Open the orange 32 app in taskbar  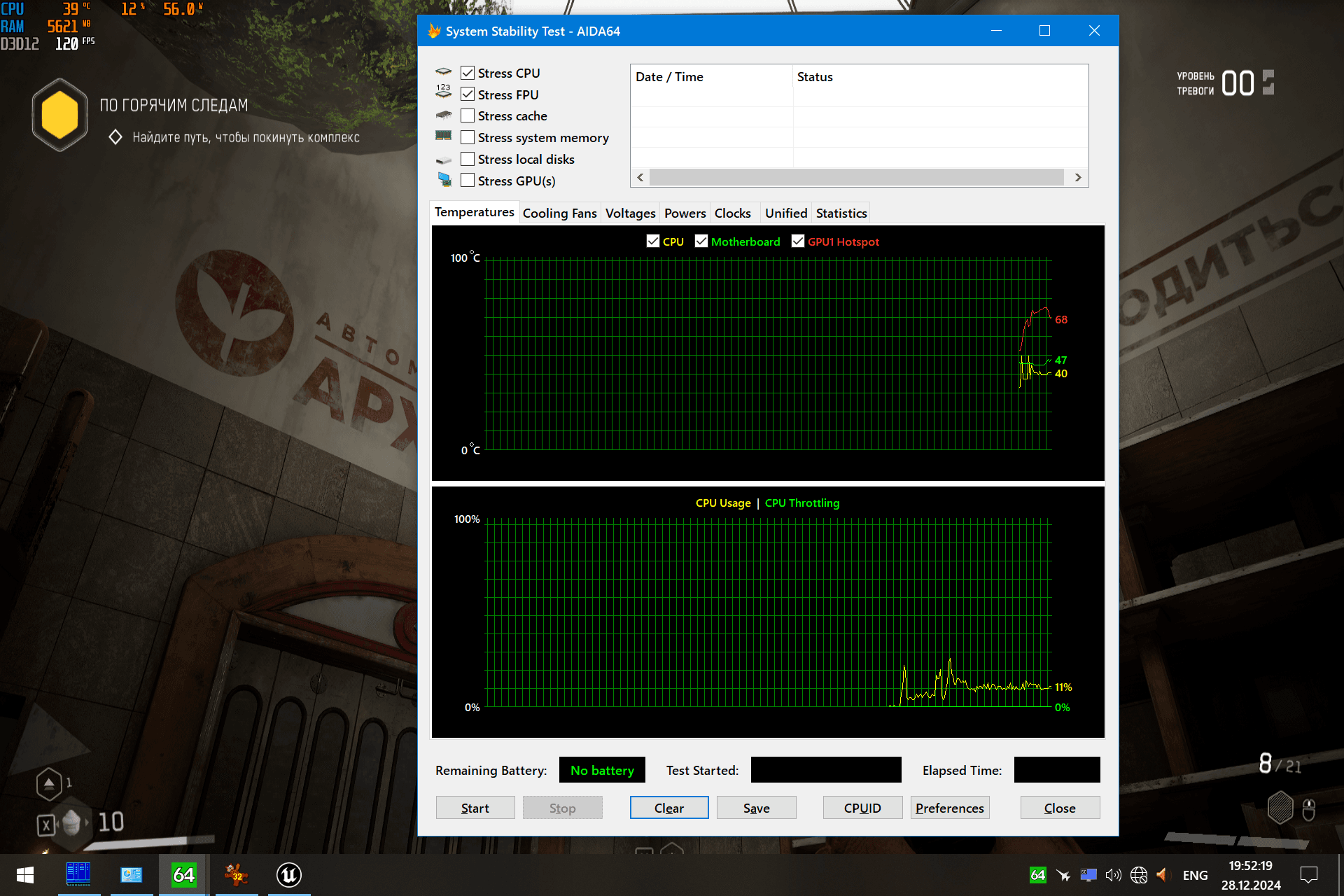click(x=237, y=875)
